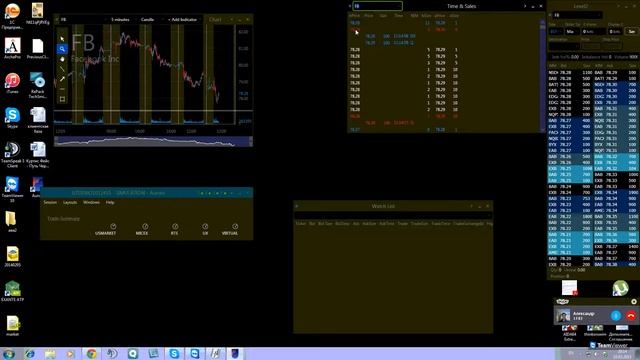Open Skype from the taskbar
Screen dimensions: 640x360
pyautogui.click(x=174, y=354)
